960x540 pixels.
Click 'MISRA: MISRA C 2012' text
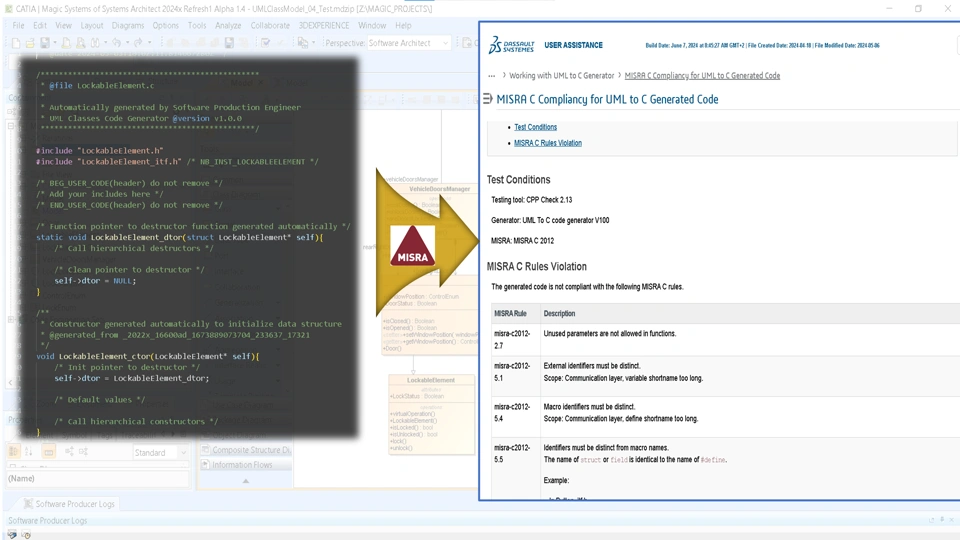click(522, 241)
